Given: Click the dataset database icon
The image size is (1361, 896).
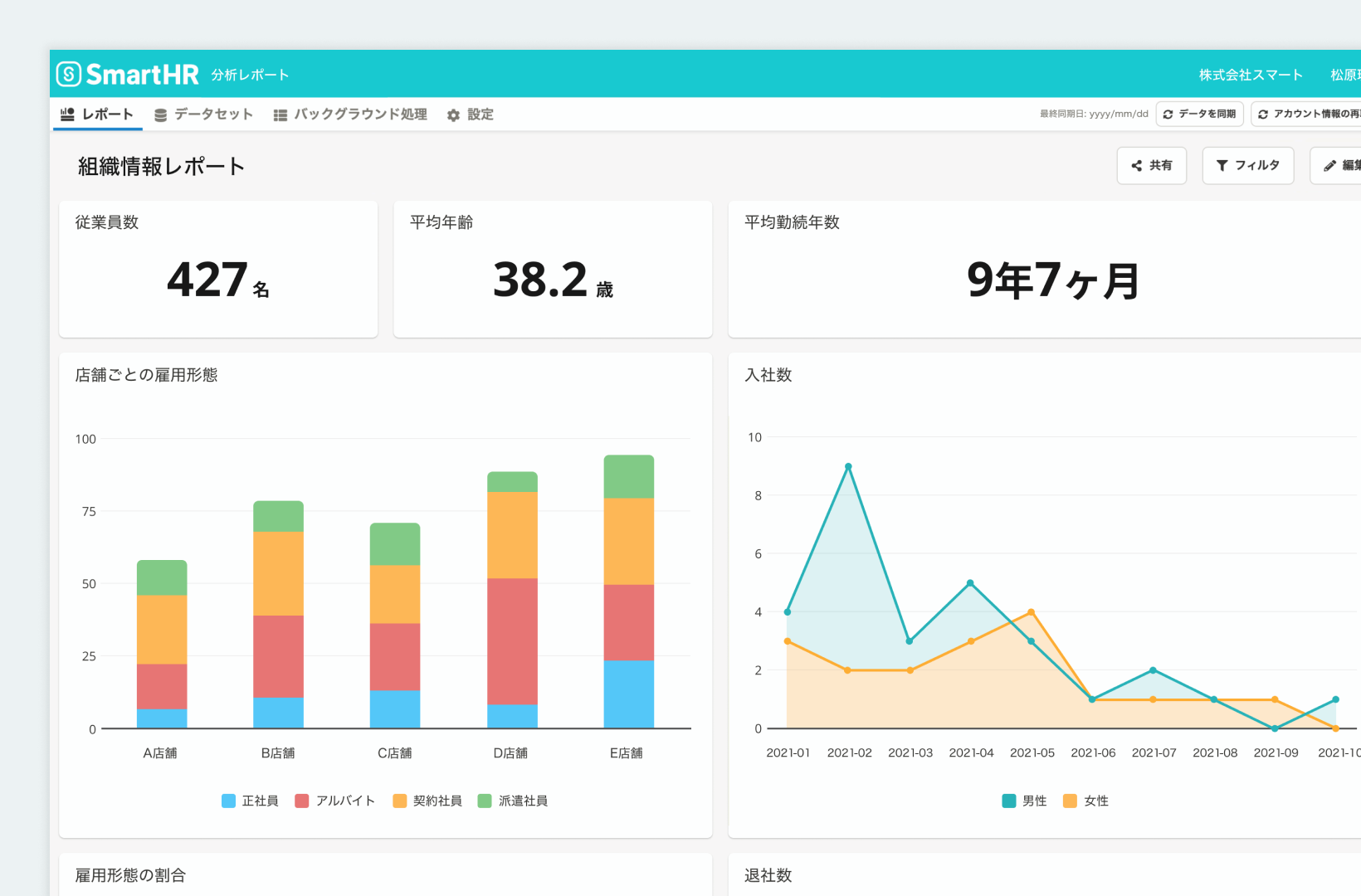Looking at the screenshot, I should pyautogui.click(x=161, y=114).
